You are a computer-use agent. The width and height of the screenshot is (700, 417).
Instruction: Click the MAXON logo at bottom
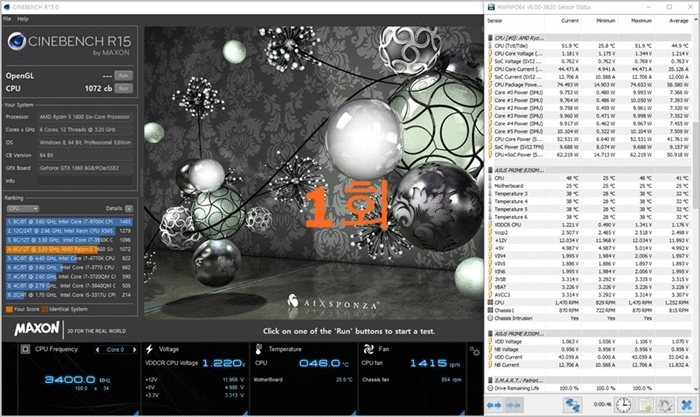point(36,329)
